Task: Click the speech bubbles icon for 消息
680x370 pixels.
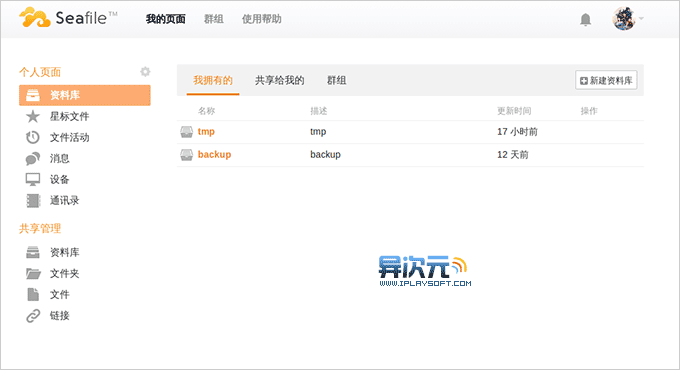Action: pyautogui.click(x=33, y=159)
